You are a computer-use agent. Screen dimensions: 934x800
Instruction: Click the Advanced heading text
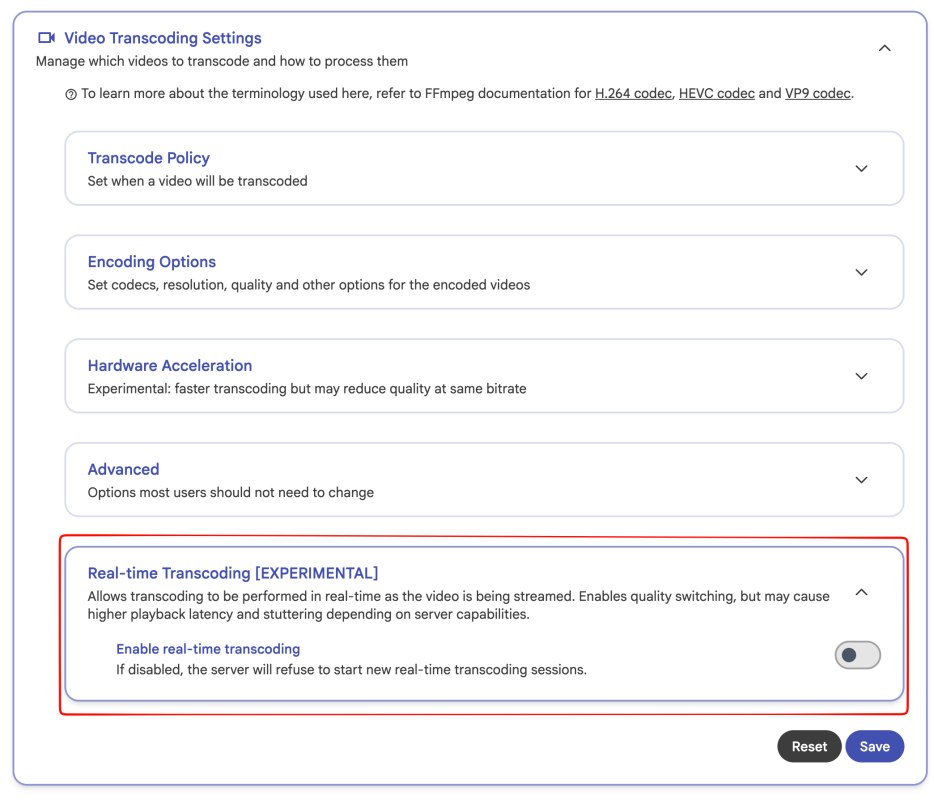[123, 469]
